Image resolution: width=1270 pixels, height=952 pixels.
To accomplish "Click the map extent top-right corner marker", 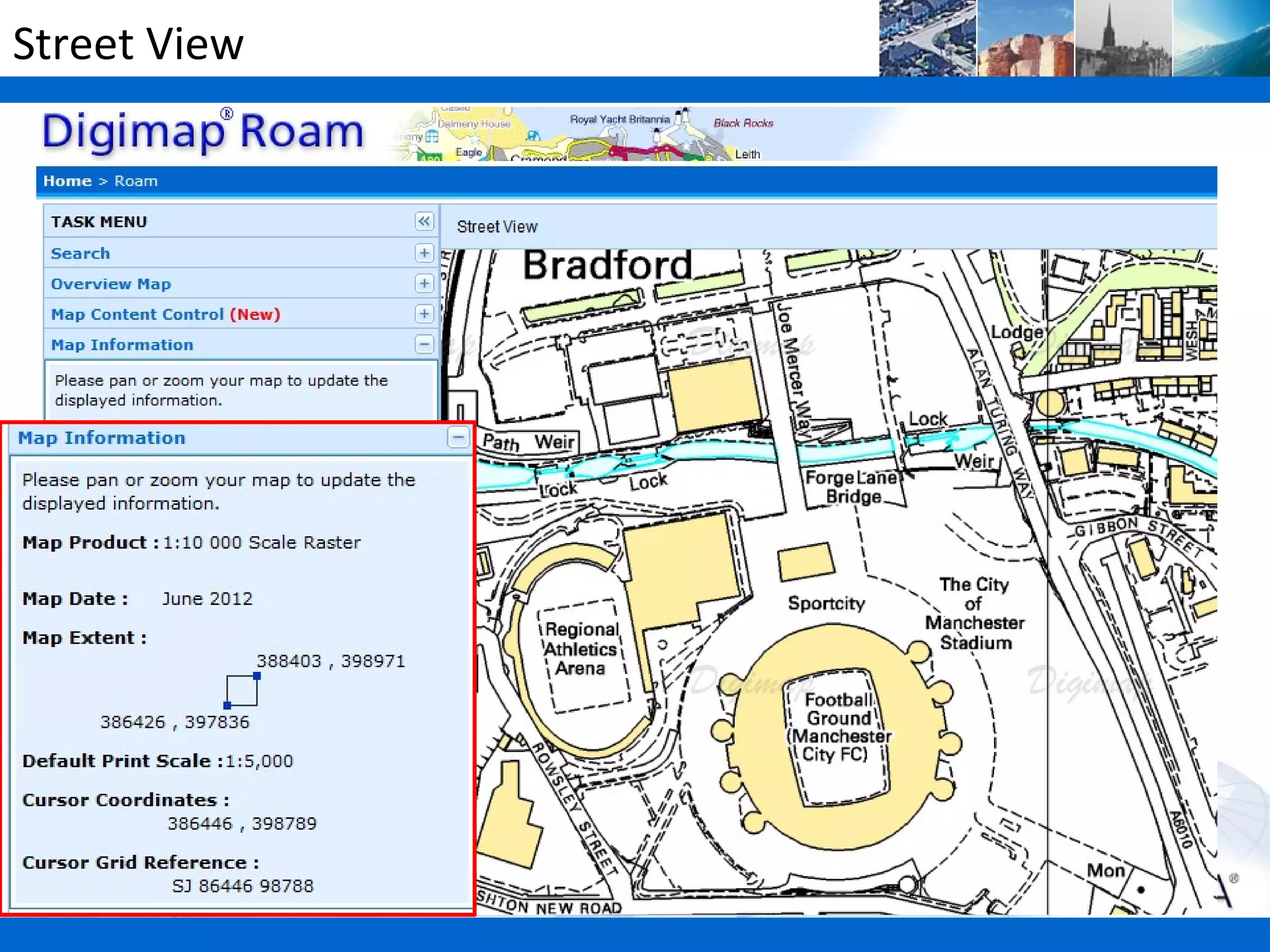I will tap(257, 676).
